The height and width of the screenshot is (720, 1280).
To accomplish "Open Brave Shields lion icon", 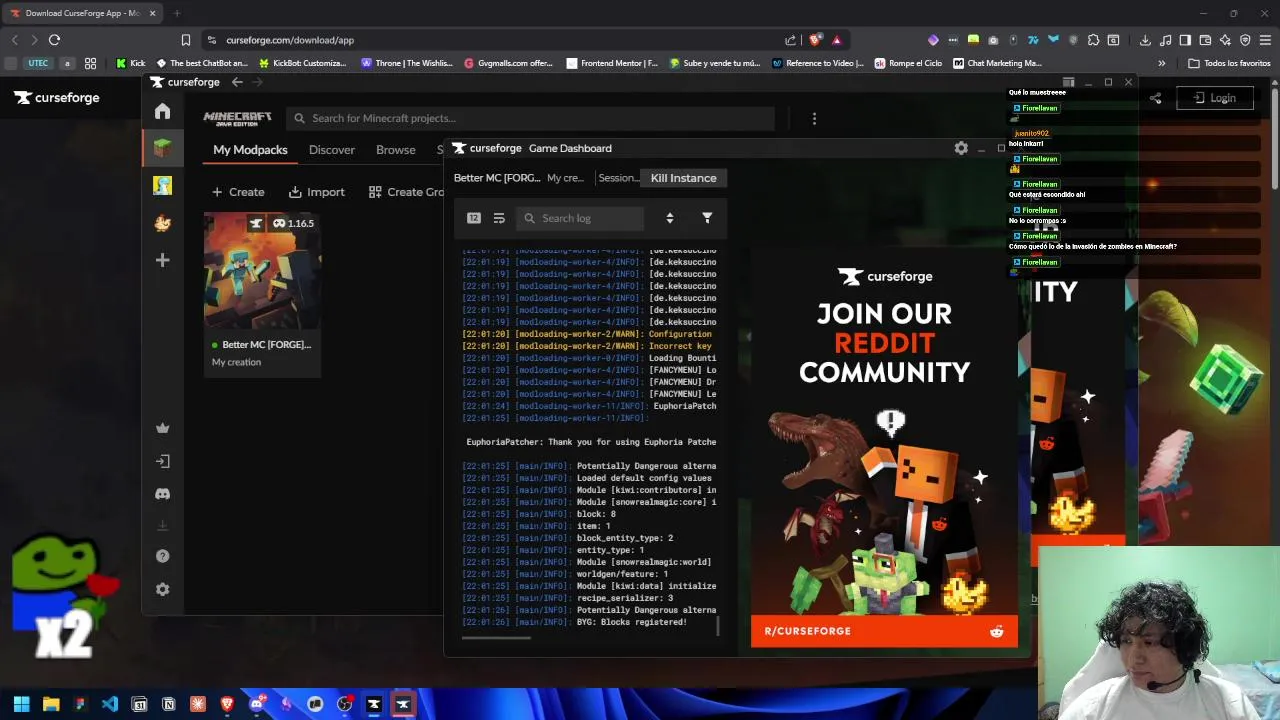I will tap(815, 40).
